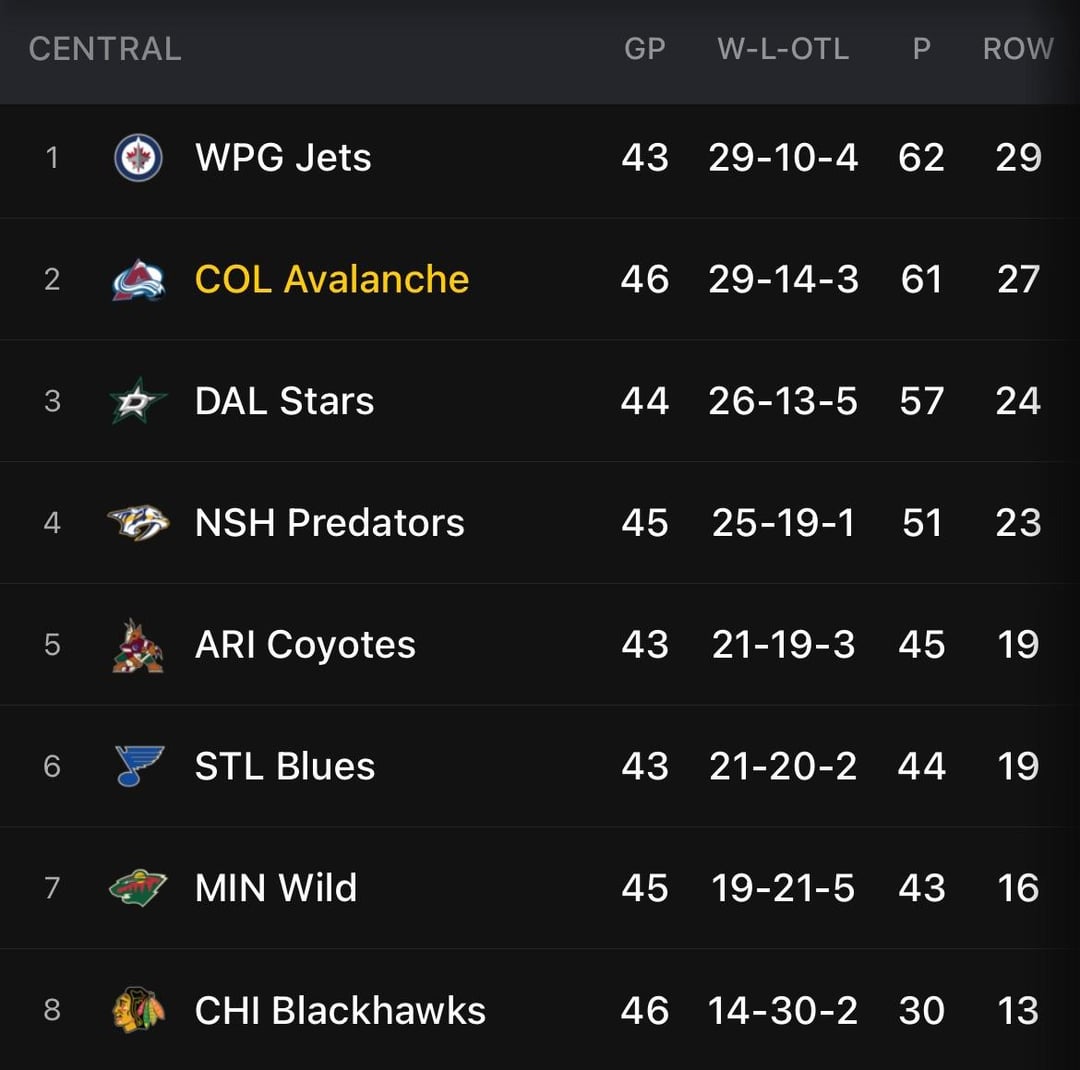Open the highlighted COL Avalanche team link
The height and width of the screenshot is (1070, 1080).
(x=332, y=279)
